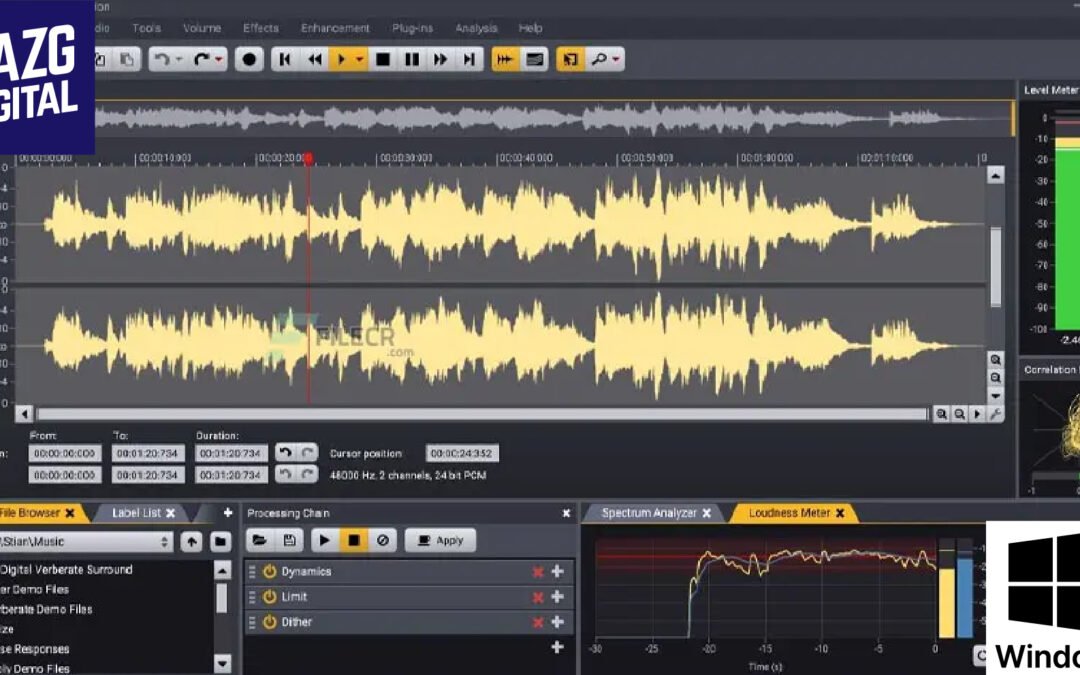The image size is (1080, 675).
Task: Preview processing chain with its play button
Action: (324, 541)
